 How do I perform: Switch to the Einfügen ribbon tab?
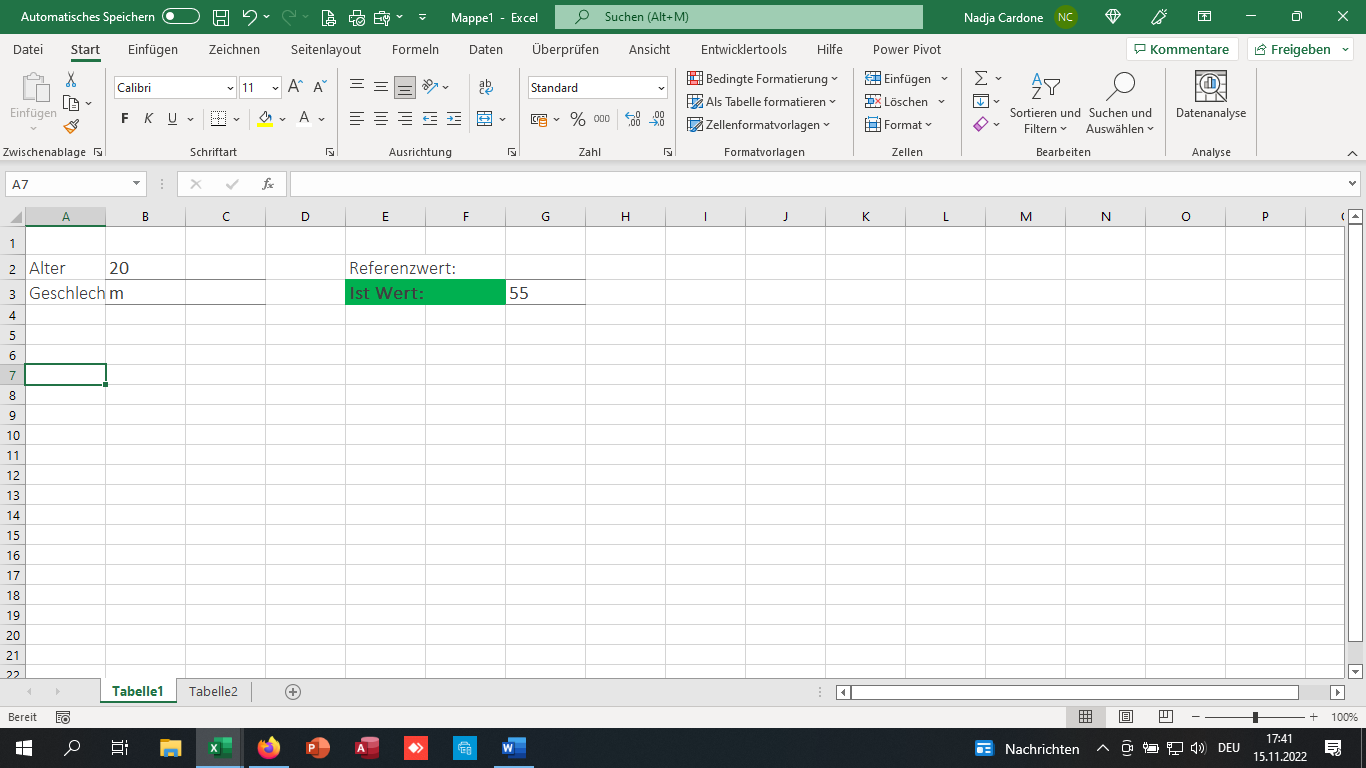tap(153, 49)
